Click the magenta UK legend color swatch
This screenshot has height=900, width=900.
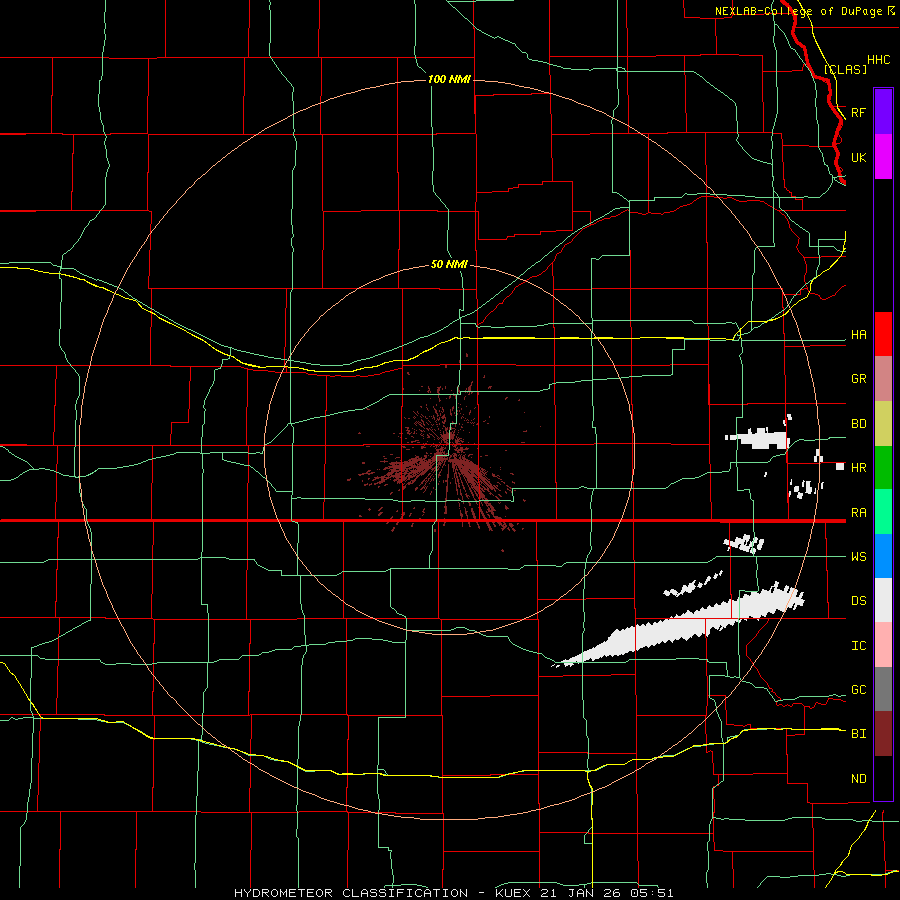883,157
